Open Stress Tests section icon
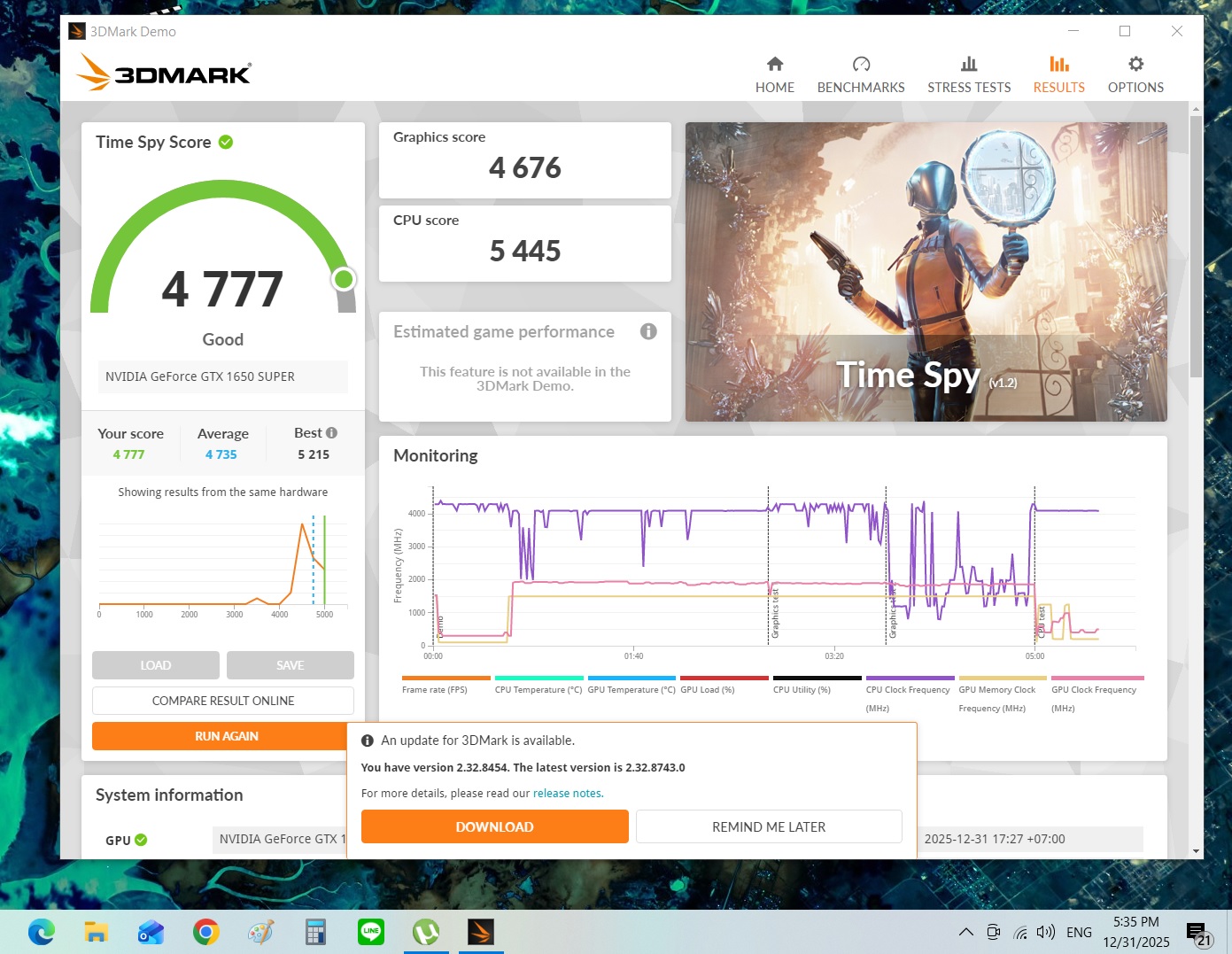This screenshot has width=1232, height=954. (968, 65)
